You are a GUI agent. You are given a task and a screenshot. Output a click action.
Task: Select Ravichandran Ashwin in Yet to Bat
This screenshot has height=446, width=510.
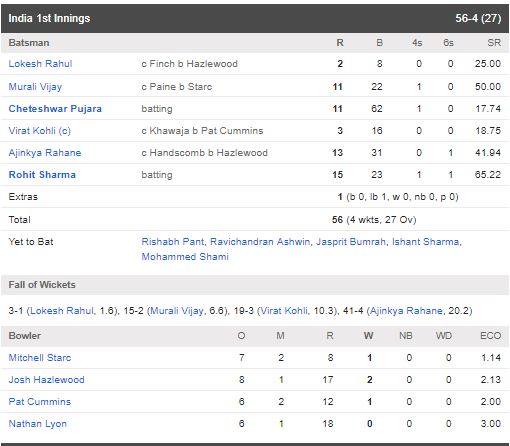pyautogui.click(x=260, y=242)
